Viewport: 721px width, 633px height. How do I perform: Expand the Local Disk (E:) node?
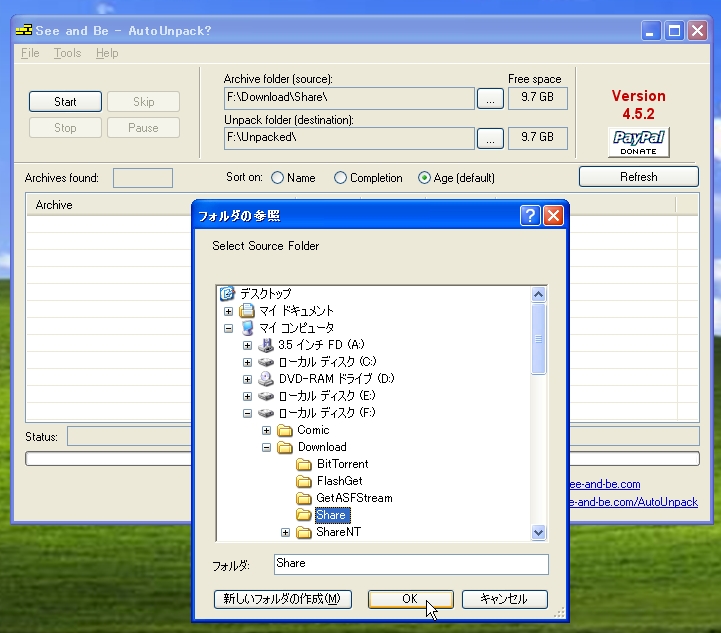(x=247, y=396)
